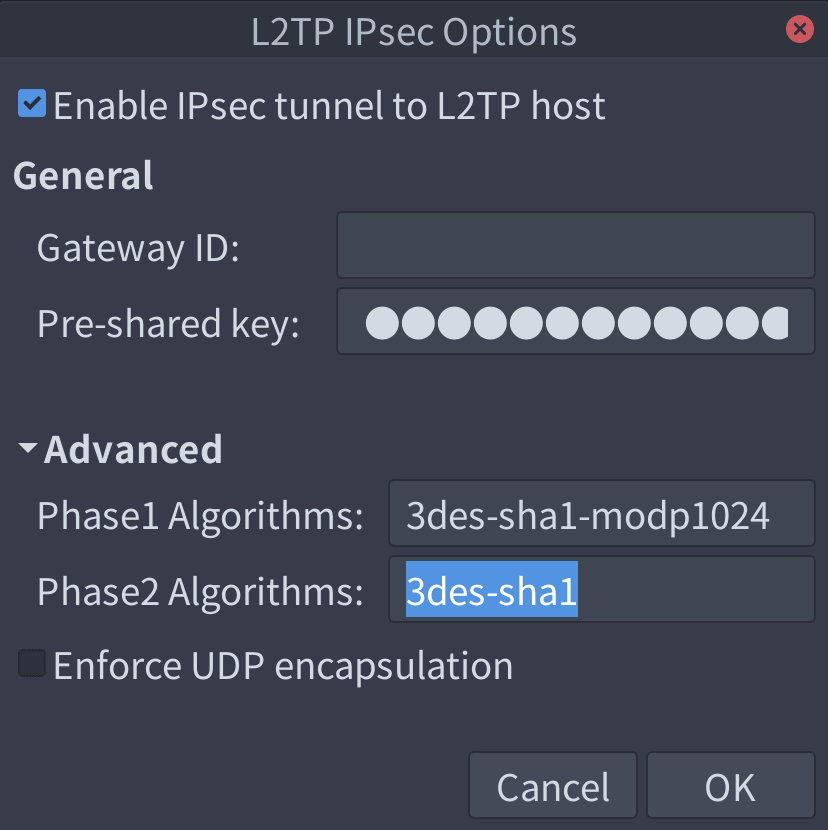Click the Advanced section heading text
The height and width of the screenshot is (830, 828).
(x=133, y=450)
